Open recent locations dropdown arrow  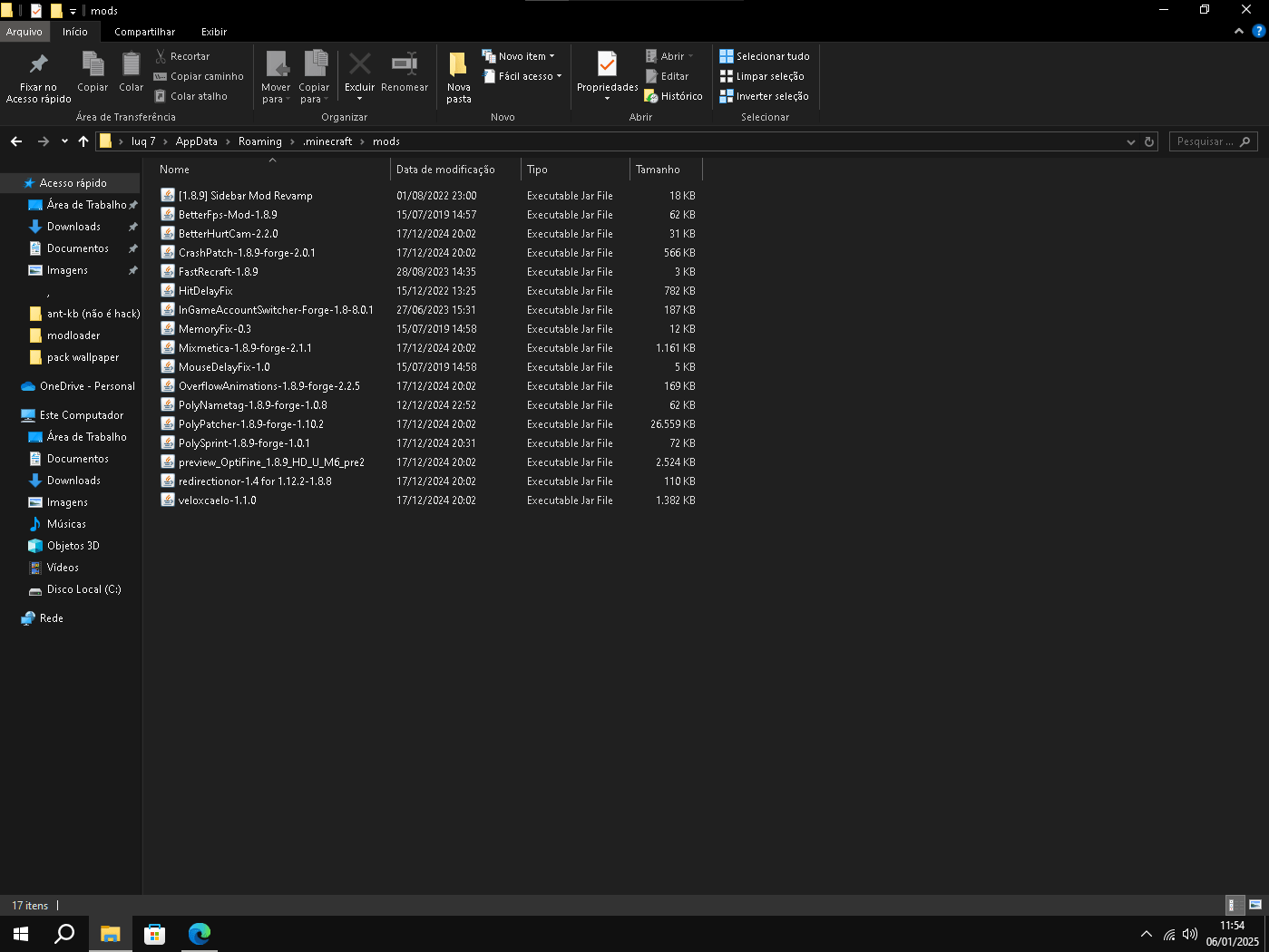click(64, 141)
